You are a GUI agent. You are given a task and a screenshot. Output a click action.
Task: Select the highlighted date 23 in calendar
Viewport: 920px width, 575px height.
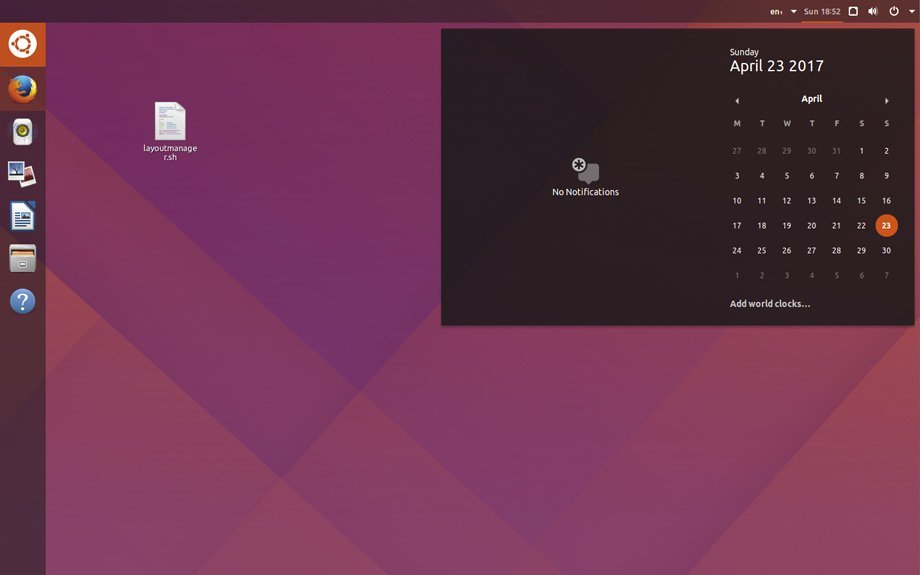click(886, 226)
